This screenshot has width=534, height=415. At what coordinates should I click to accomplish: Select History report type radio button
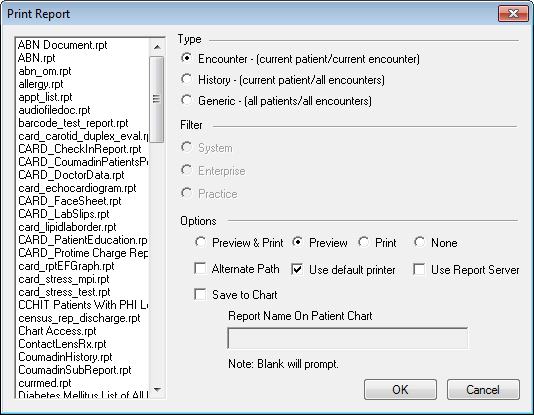point(187,79)
